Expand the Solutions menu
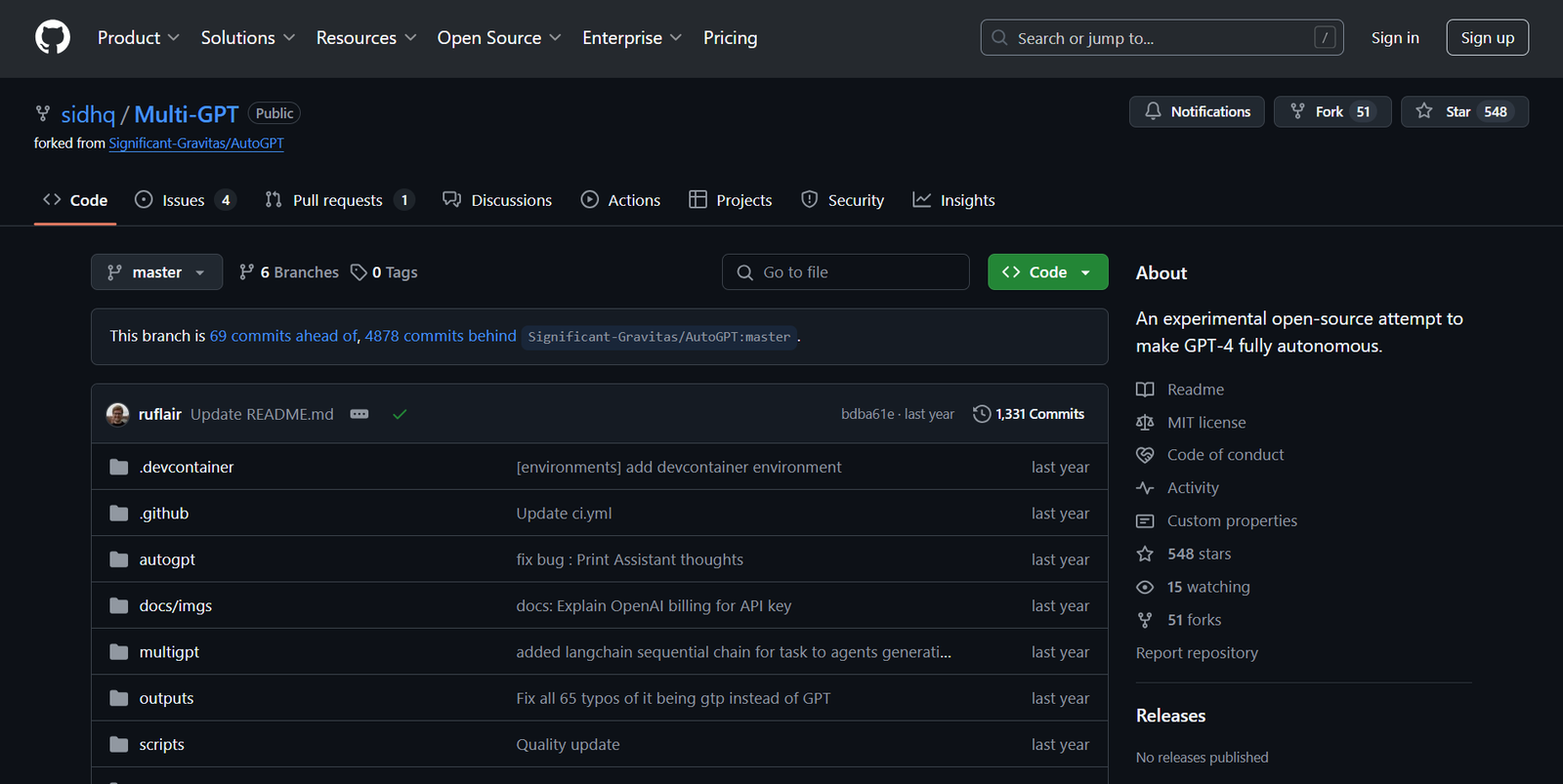1563x784 pixels. click(x=248, y=38)
